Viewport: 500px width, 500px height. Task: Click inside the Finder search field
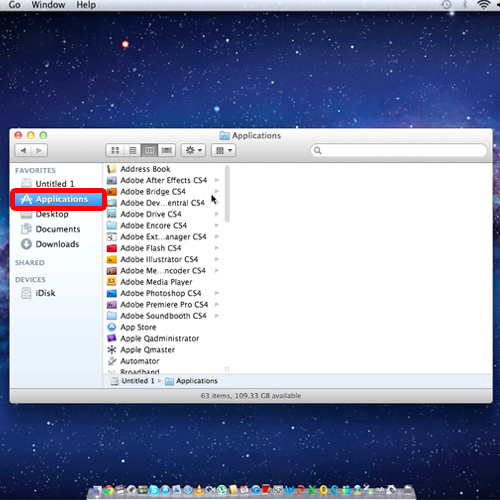click(399, 150)
